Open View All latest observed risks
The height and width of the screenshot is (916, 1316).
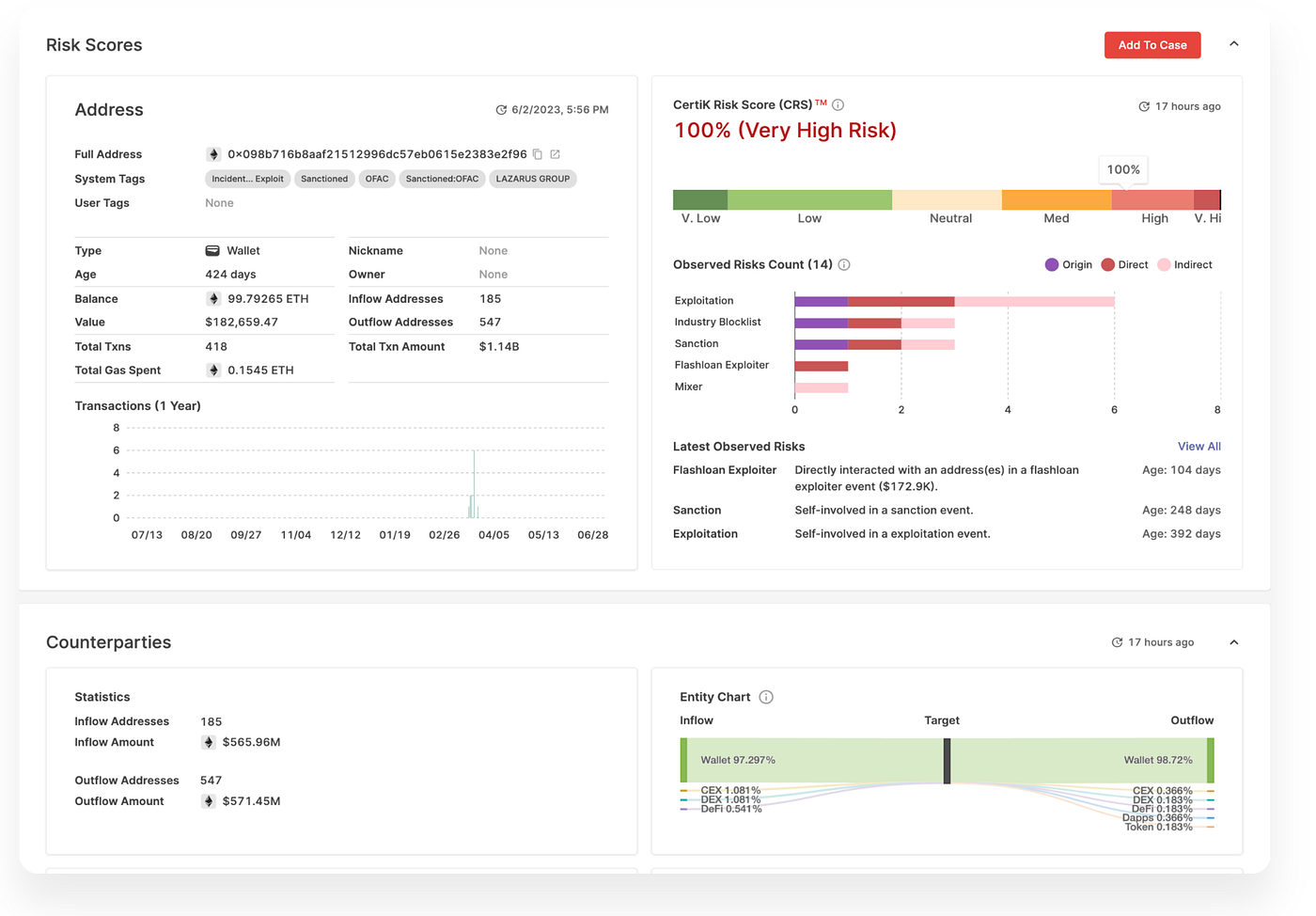coord(1199,447)
